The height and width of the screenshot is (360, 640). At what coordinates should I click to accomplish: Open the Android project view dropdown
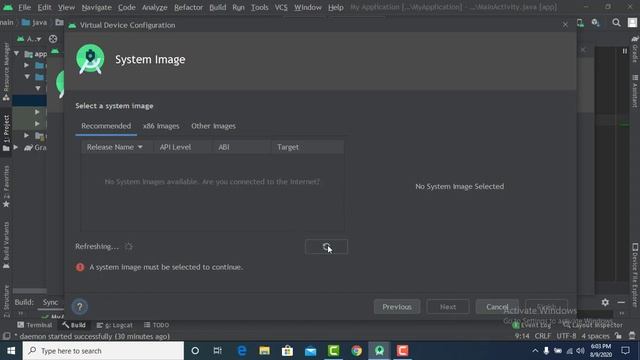coord(29,39)
